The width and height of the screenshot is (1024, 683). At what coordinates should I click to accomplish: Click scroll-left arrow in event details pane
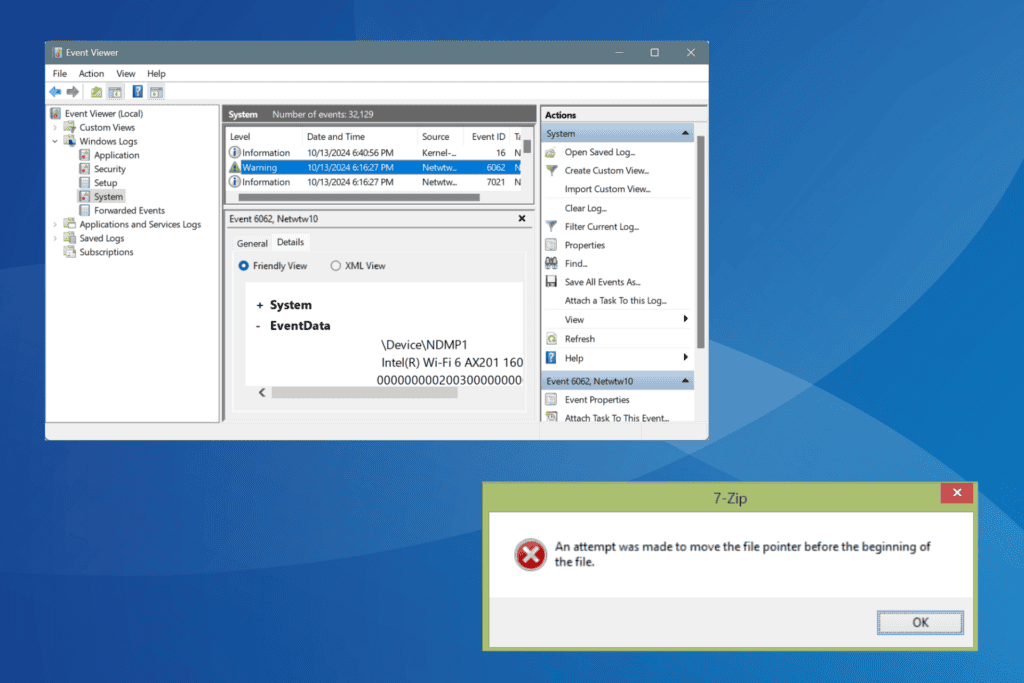pyautogui.click(x=262, y=393)
